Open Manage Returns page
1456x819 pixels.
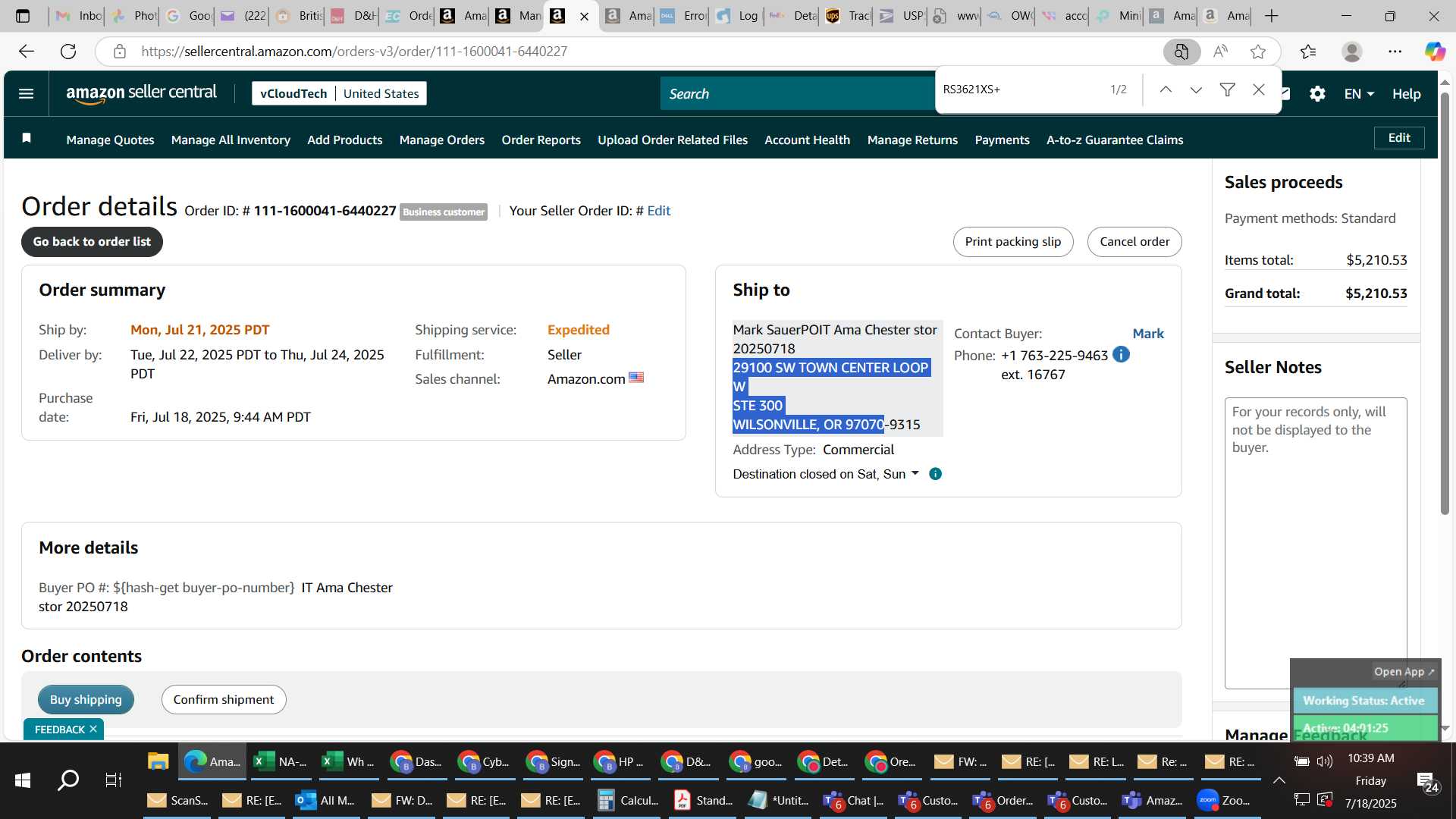tap(912, 140)
